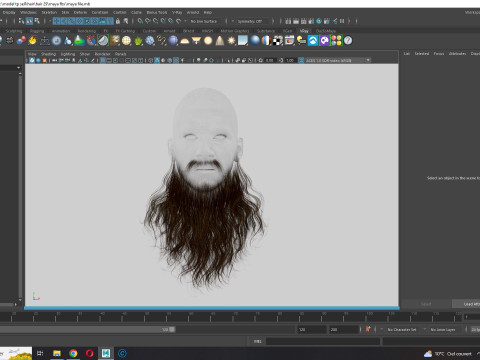This screenshot has width=480, height=360.
Task: Open the light bulb lister shelf icon
Action: (301, 41)
